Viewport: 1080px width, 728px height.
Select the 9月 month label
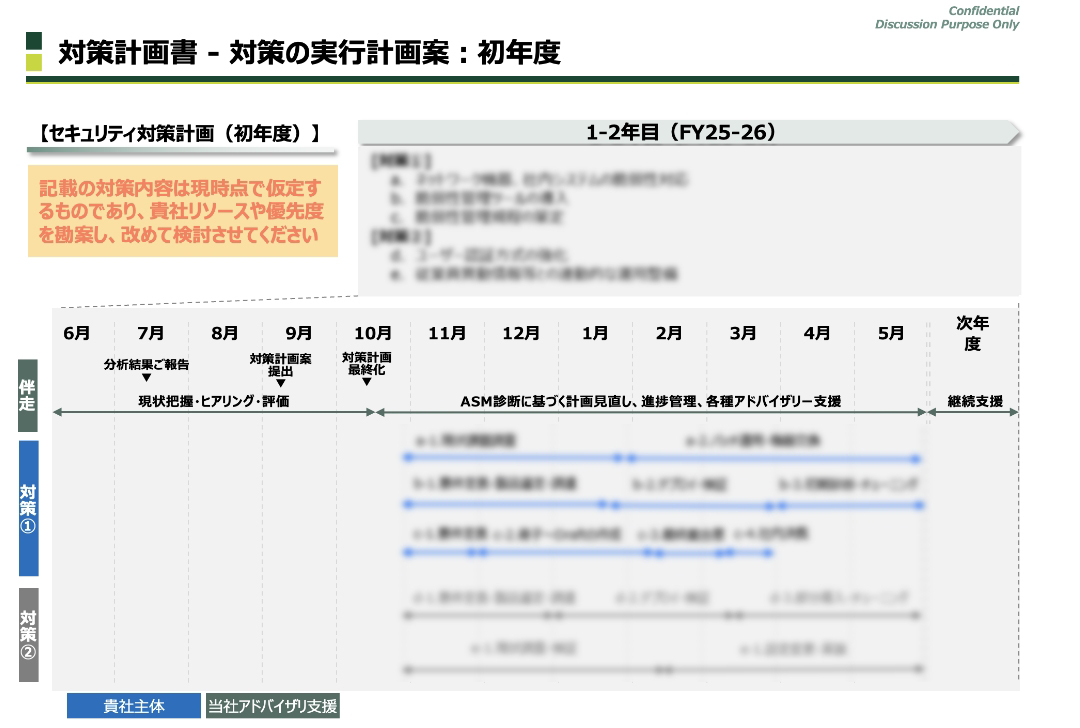coord(298,333)
